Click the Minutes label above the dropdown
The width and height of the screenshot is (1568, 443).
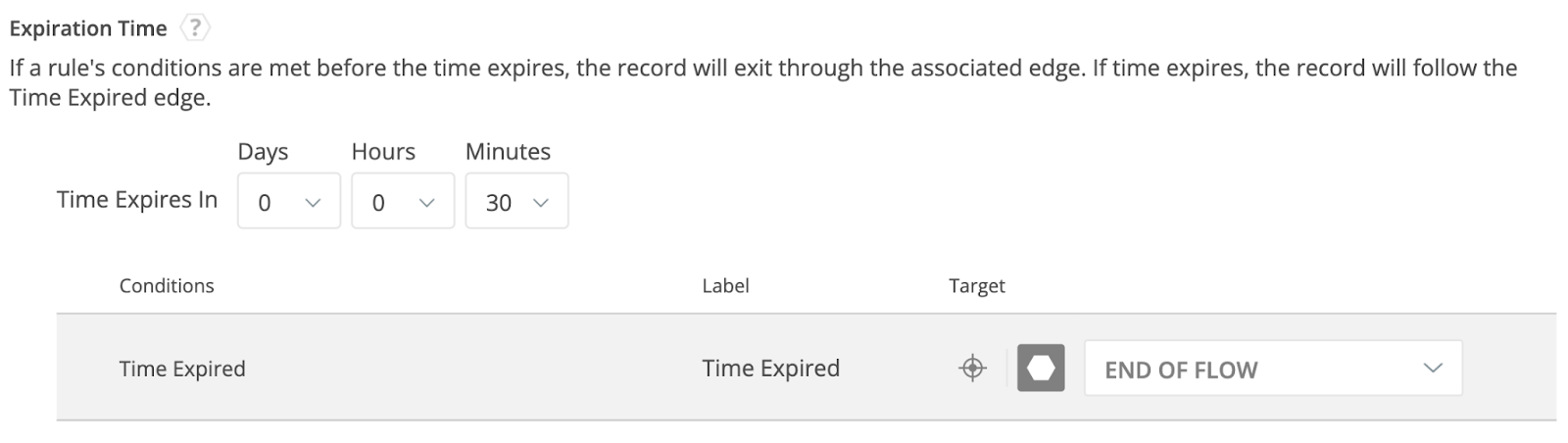click(508, 152)
